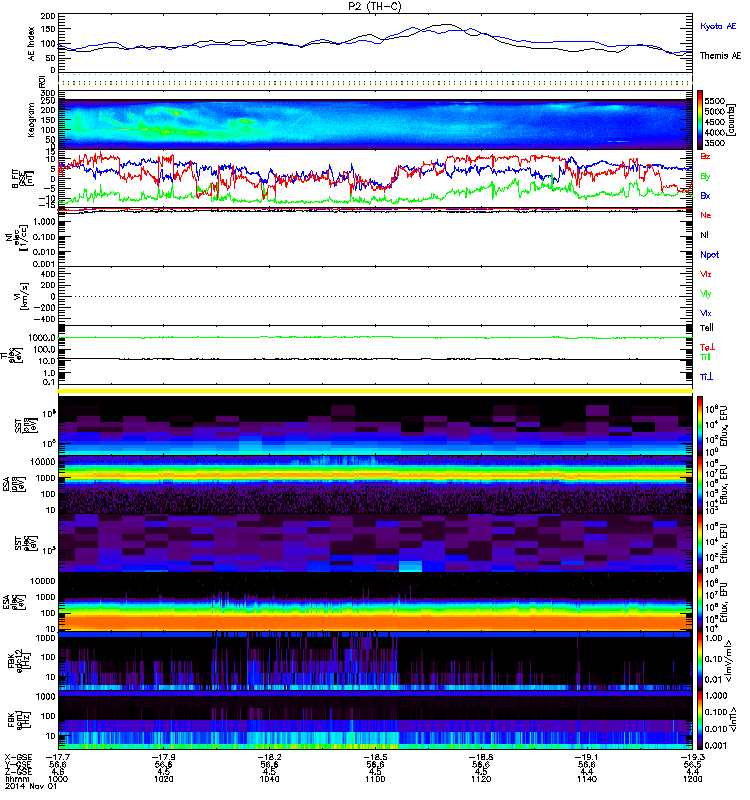Image resolution: width=750 pixels, height=800 pixels.
Task: Click the AE index line plot panel
Action: [376, 43]
